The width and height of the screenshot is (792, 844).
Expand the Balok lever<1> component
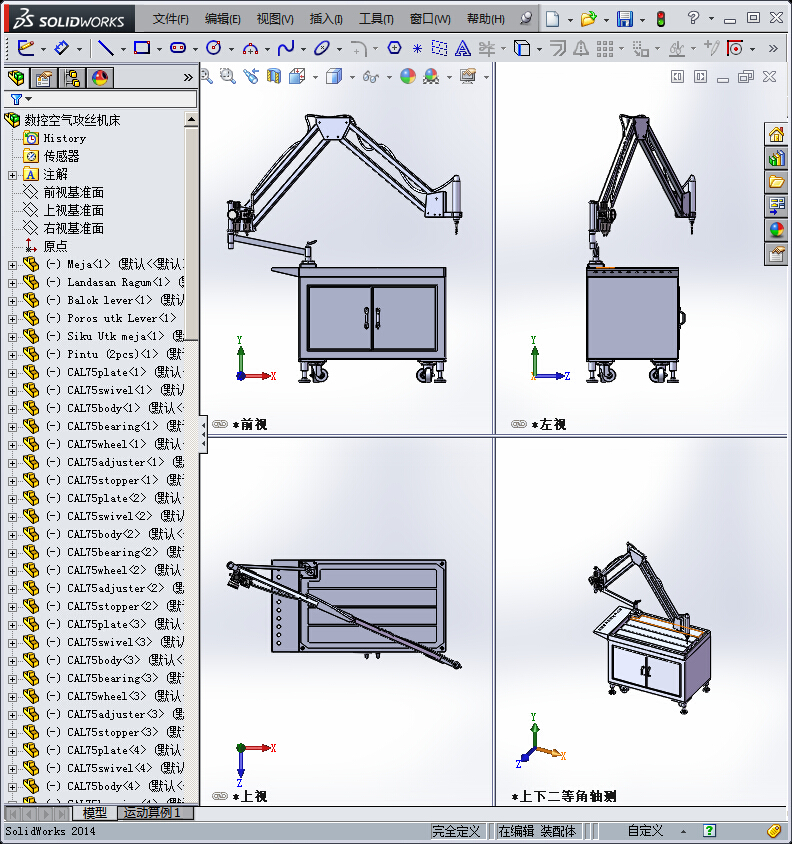point(12,301)
